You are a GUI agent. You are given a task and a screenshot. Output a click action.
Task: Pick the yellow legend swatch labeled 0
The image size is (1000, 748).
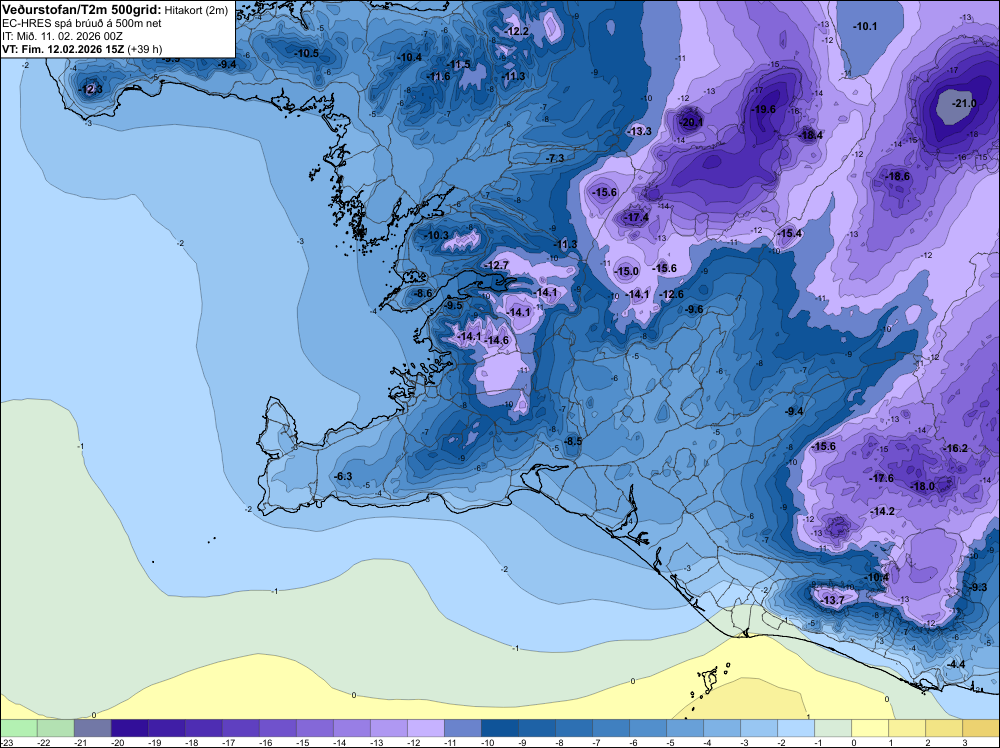pyautogui.click(x=869, y=728)
